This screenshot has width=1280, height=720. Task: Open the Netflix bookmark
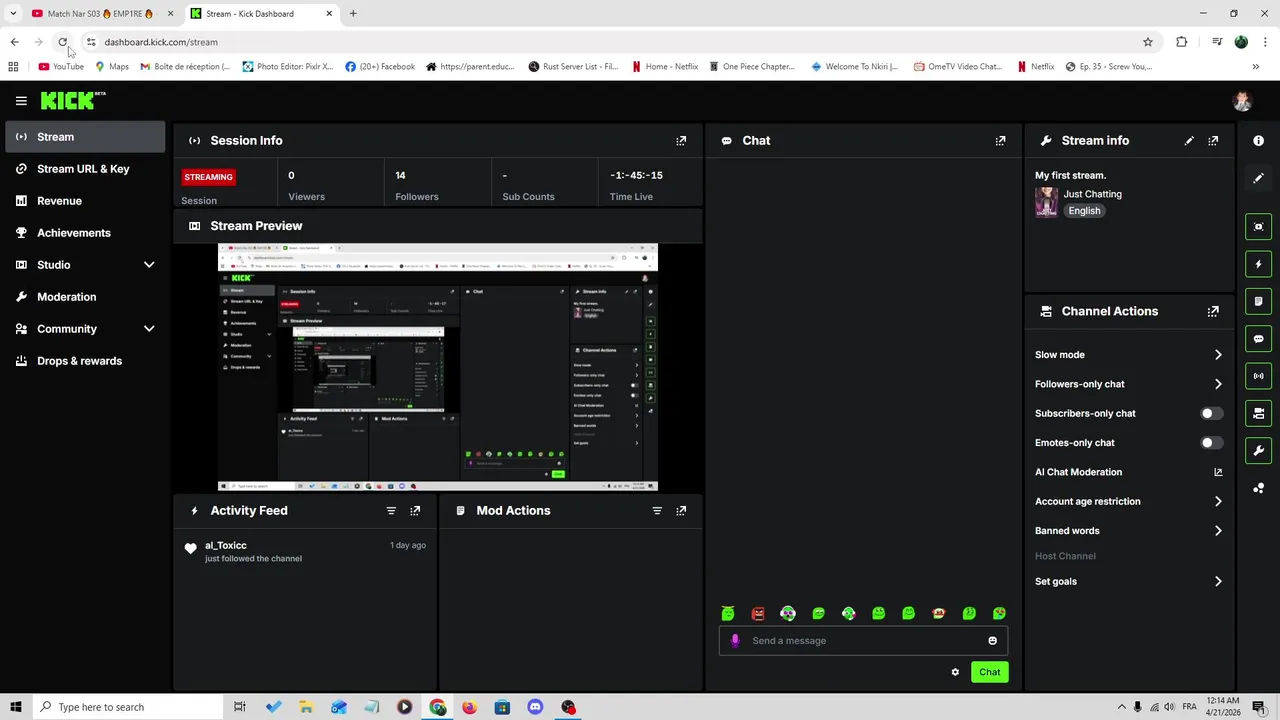click(x=1035, y=67)
